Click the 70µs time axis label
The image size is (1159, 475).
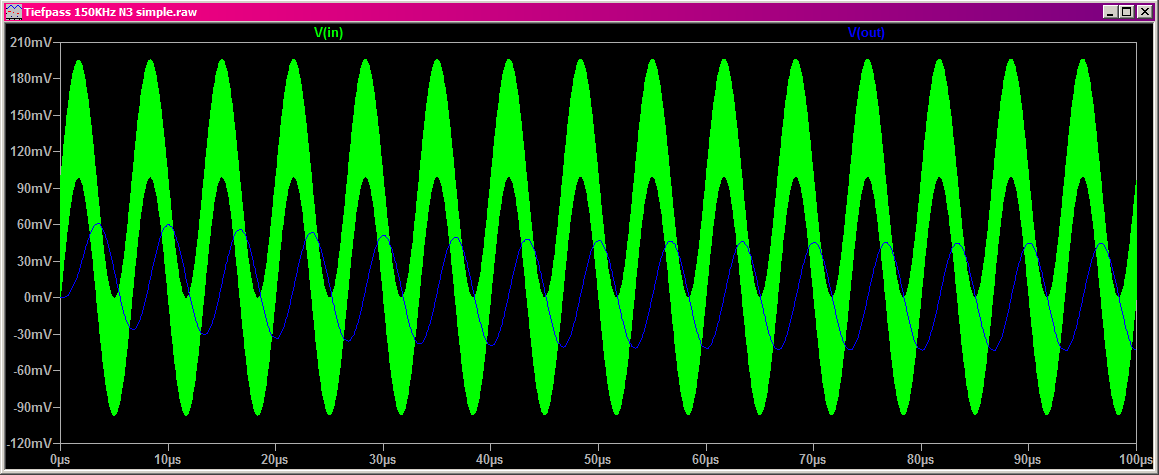tap(813, 459)
